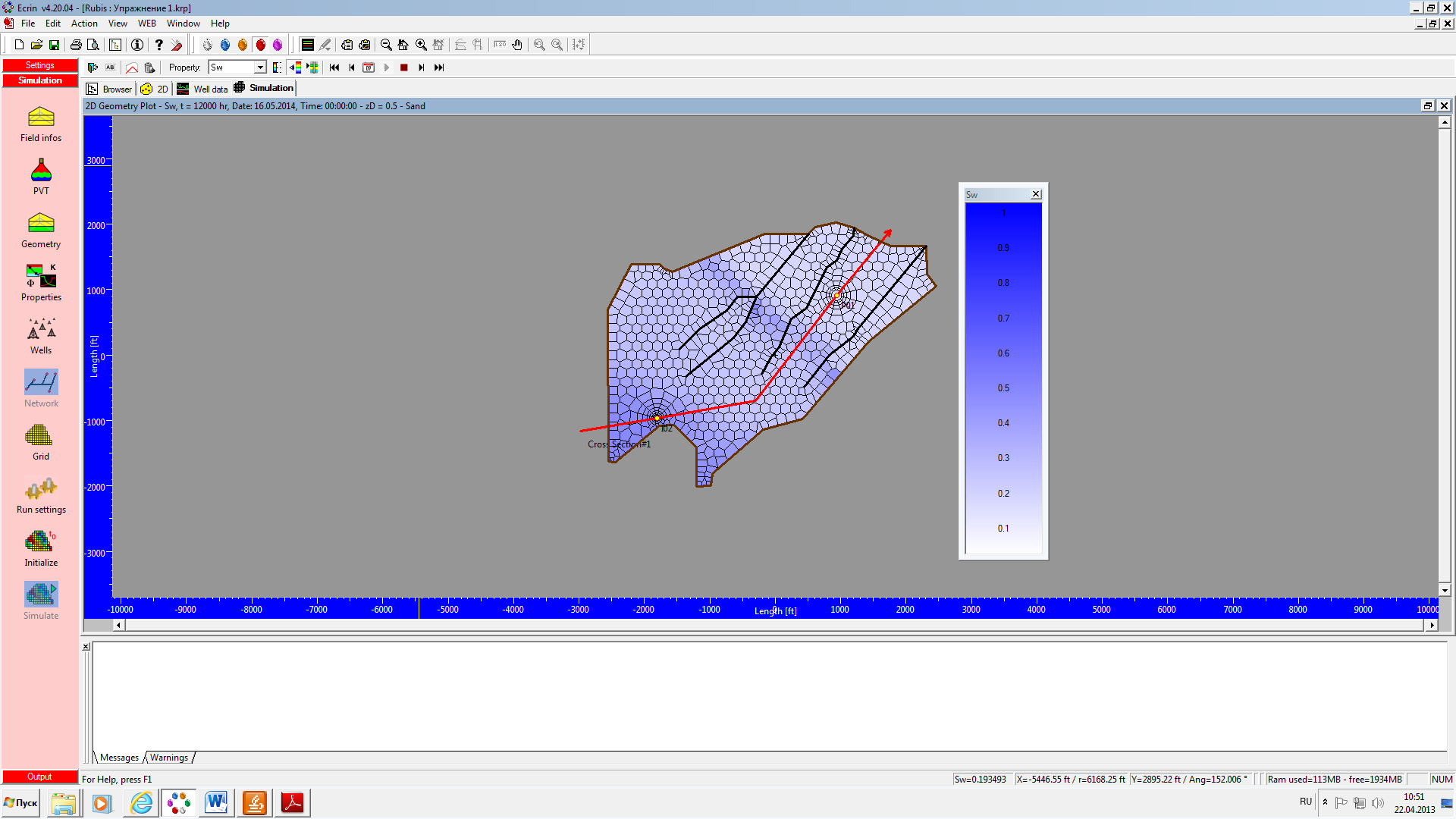Select the blue gem module icon
Viewport: 1456px width, 819px height.
pos(225,45)
